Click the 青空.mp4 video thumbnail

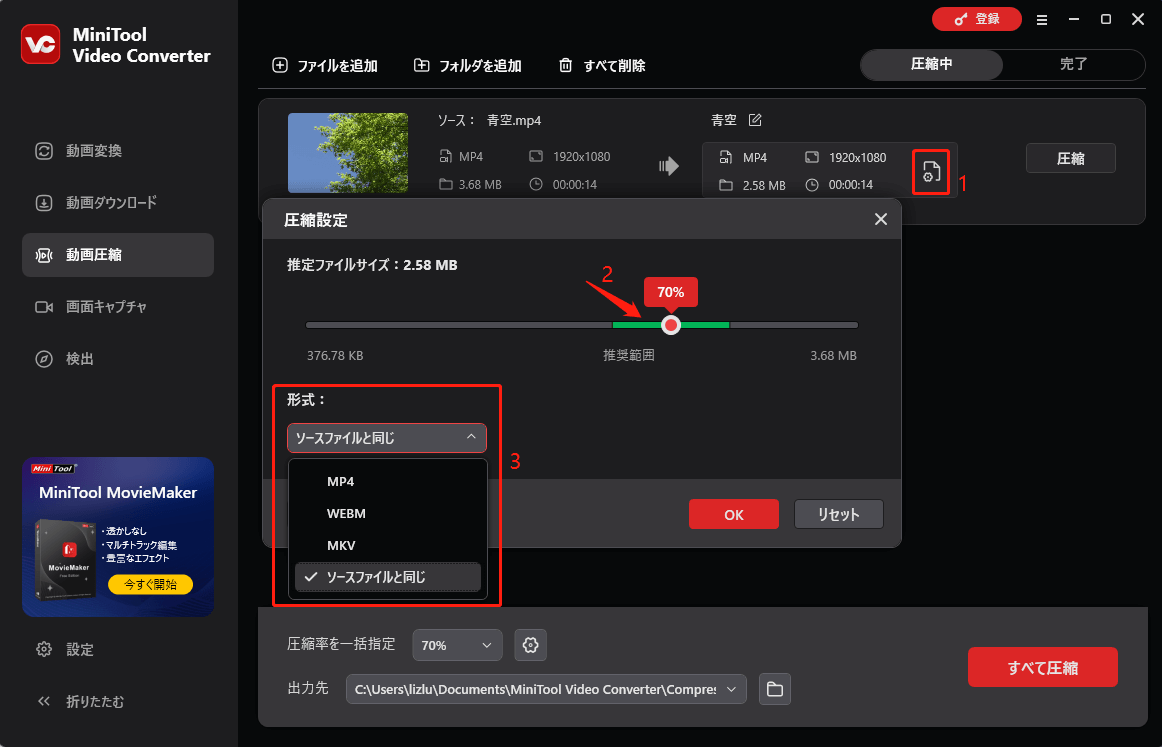click(348, 153)
